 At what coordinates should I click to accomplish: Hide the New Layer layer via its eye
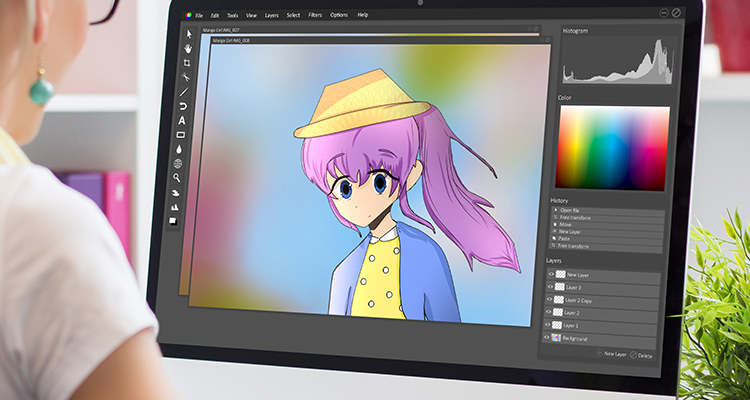pyautogui.click(x=551, y=274)
